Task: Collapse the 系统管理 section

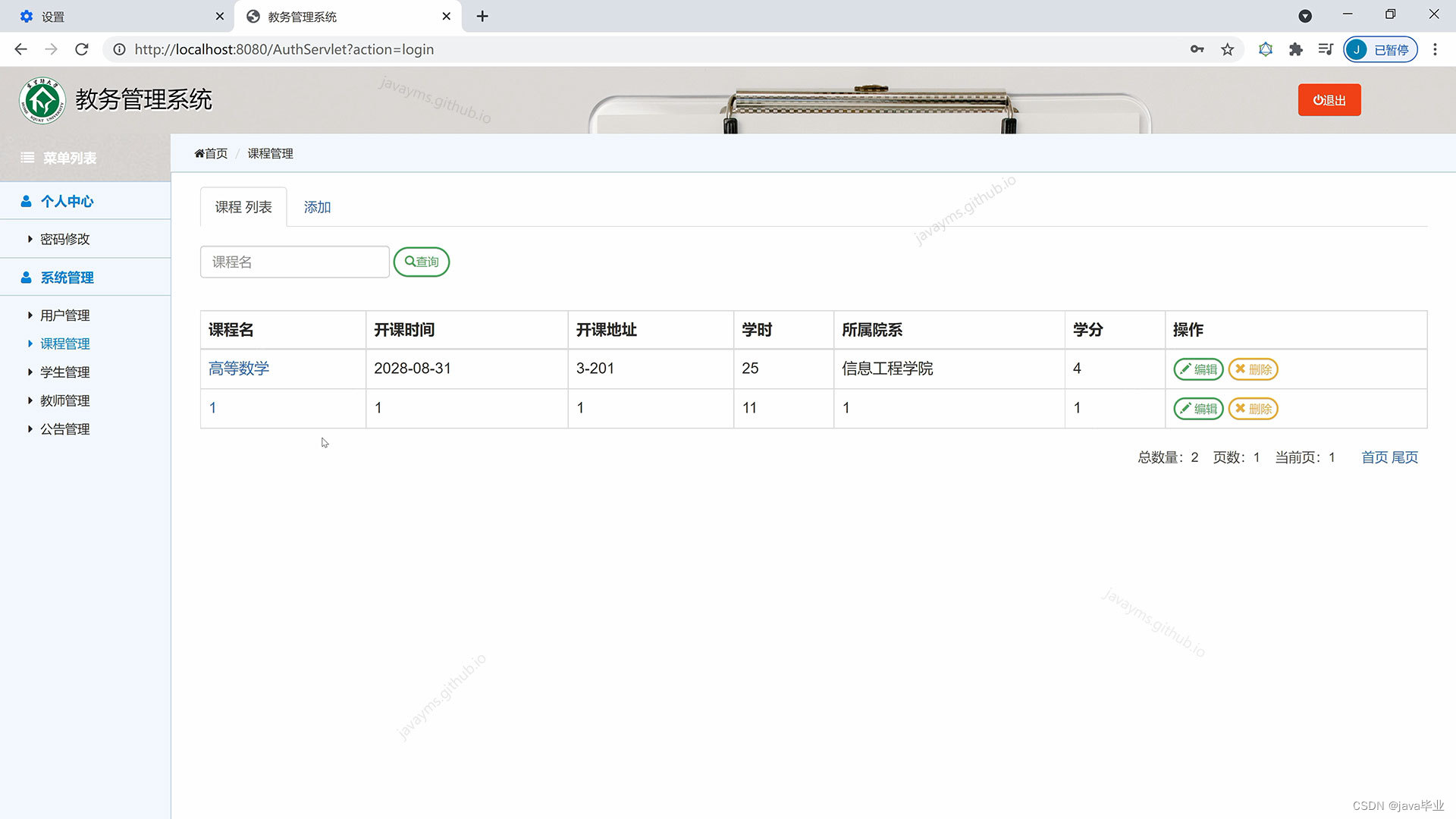Action: click(67, 278)
